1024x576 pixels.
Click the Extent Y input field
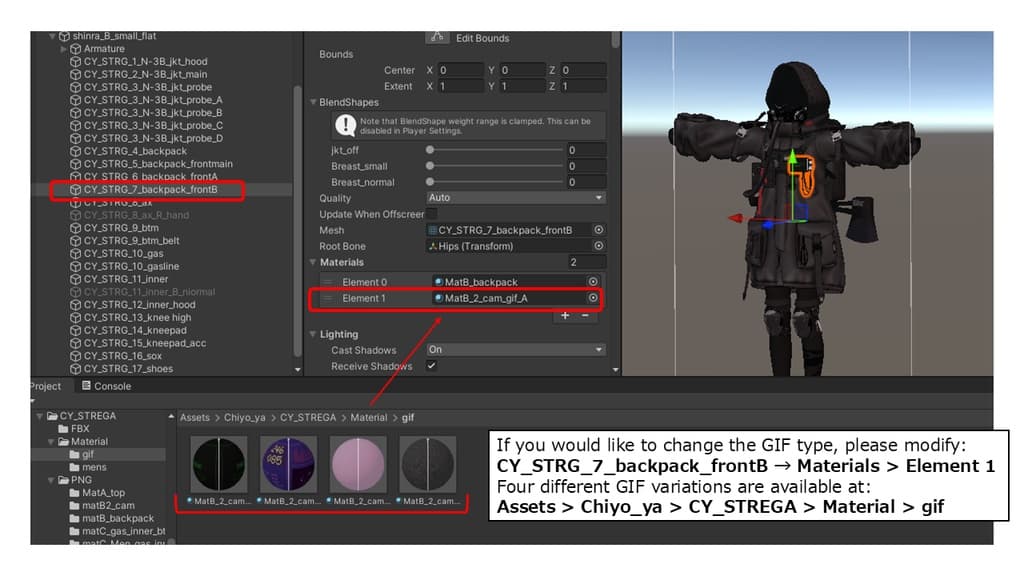point(522,86)
